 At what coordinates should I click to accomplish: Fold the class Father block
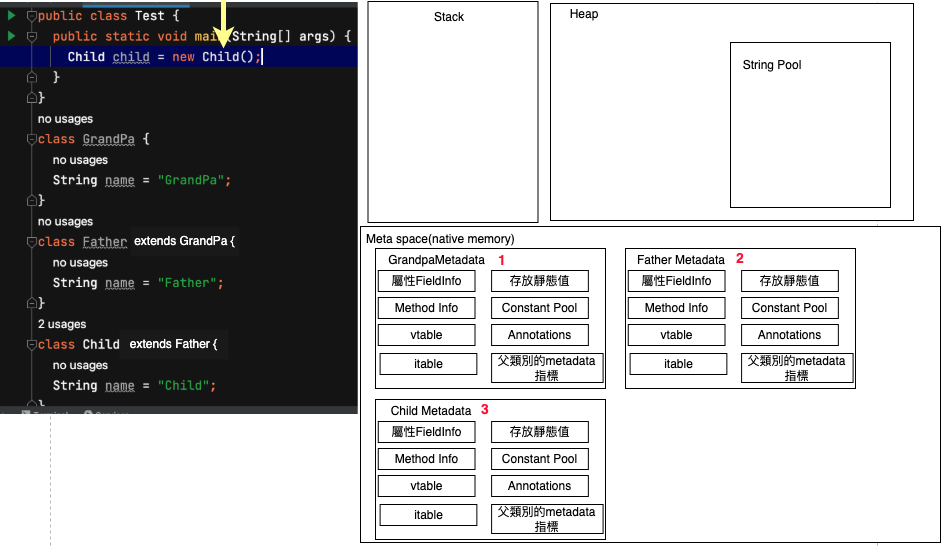tap(32, 242)
